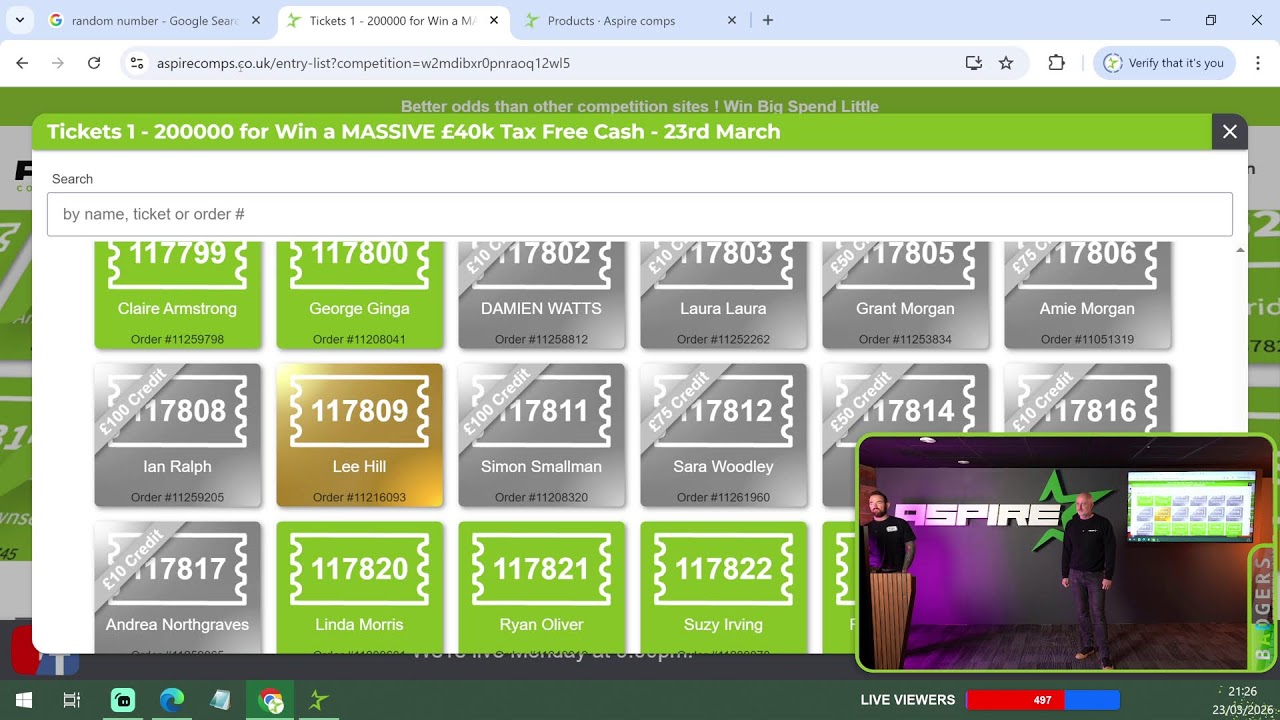Click the entry list scrollbar up arrow
The width and height of the screenshot is (1280, 720).
tap(1240, 250)
